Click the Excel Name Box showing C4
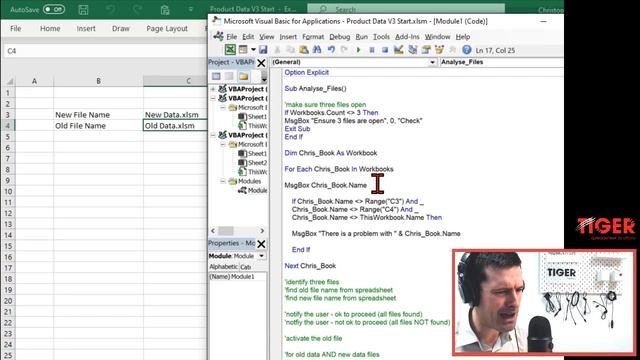Screen dimensions: 640x360 [105, 51]
